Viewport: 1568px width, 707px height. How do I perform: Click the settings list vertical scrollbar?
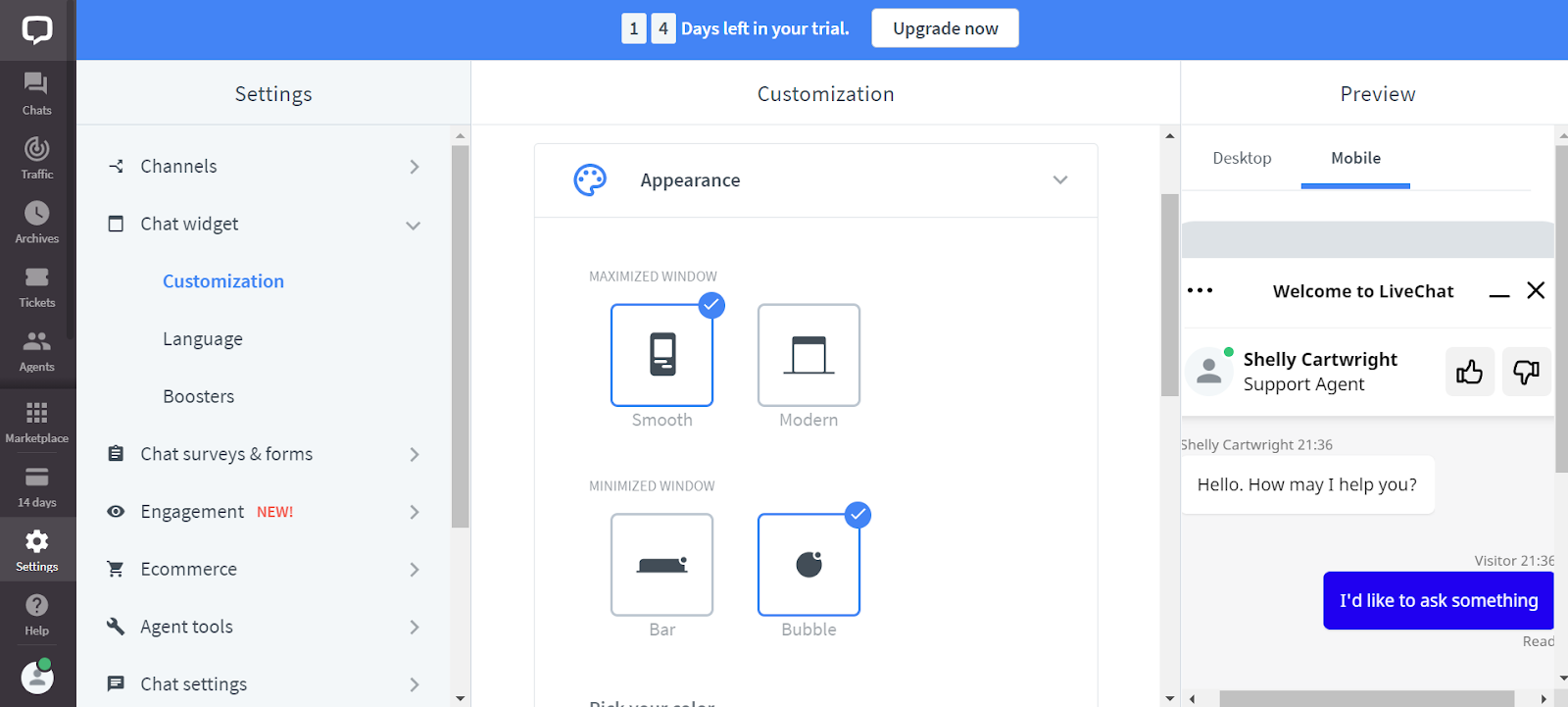coord(461,336)
